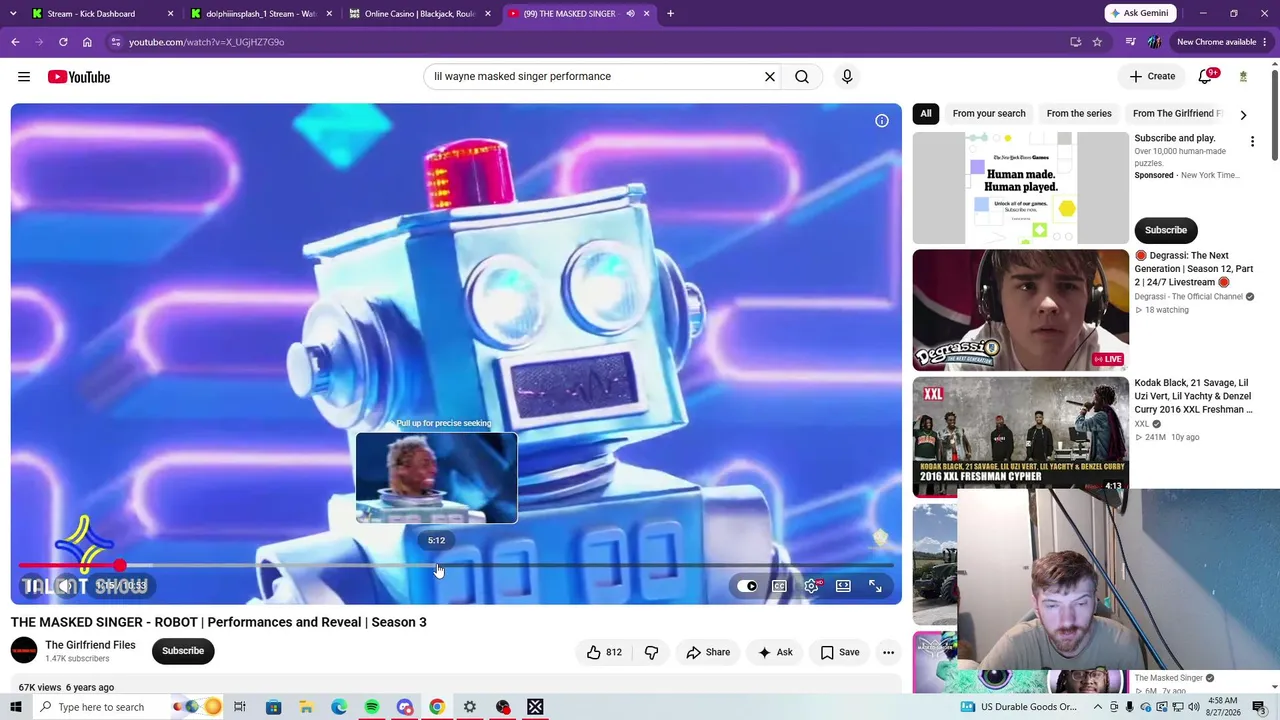
Task: Mute the video with the speaker icon
Action: tap(64, 586)
